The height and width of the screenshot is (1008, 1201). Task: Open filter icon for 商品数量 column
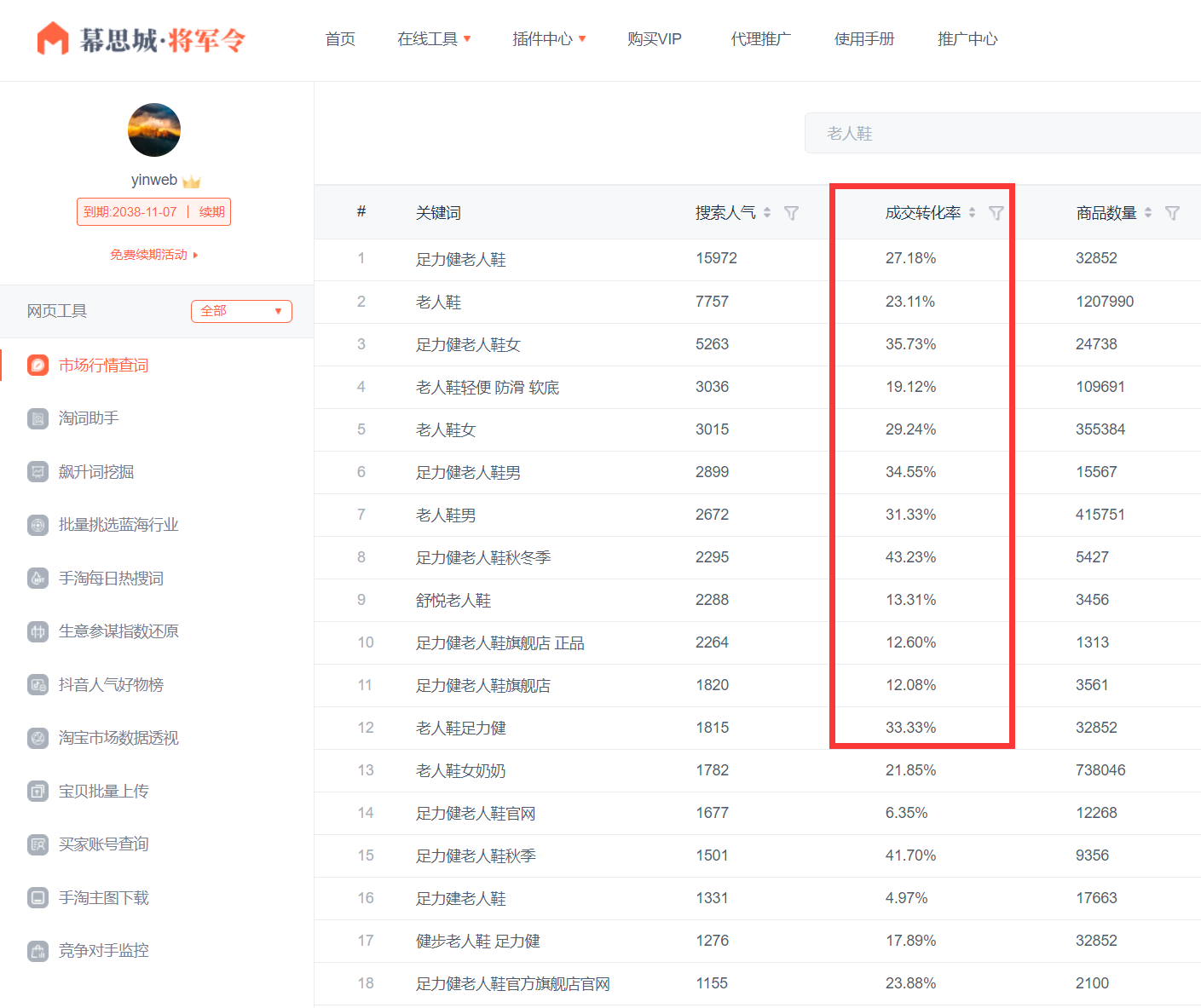(1172, 213)
